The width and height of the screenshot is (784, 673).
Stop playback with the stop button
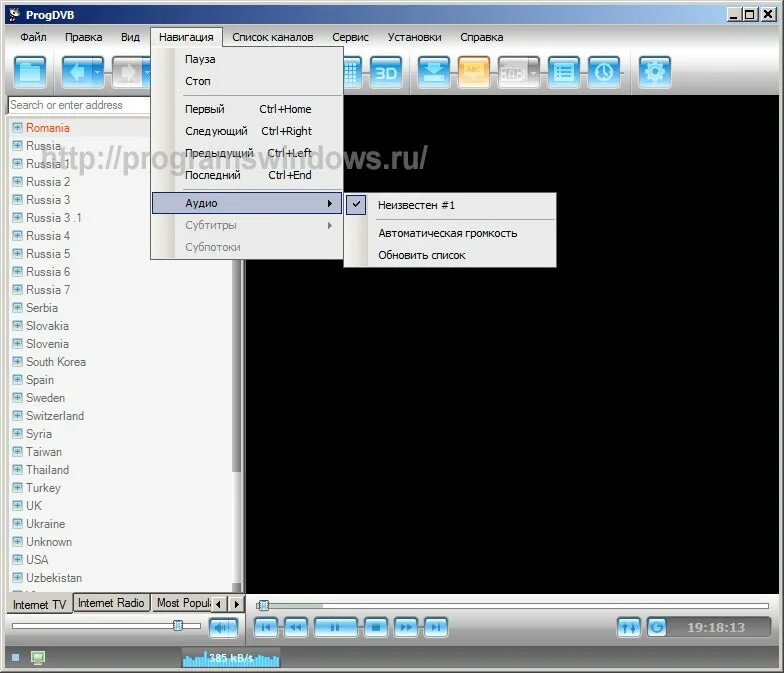coord(376,627)
